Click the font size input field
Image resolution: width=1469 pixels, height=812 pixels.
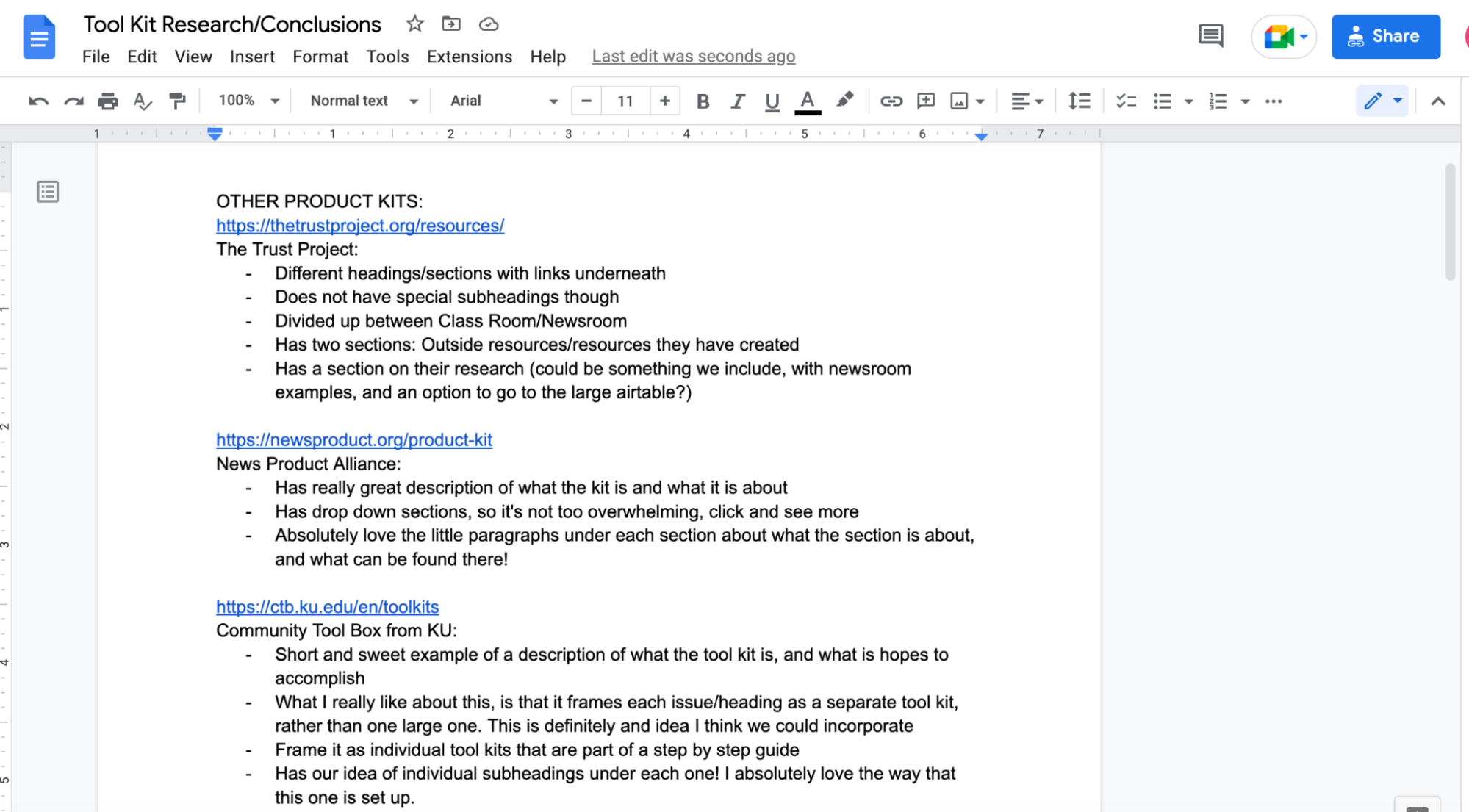pyautogui.click(x=625, y=101)
